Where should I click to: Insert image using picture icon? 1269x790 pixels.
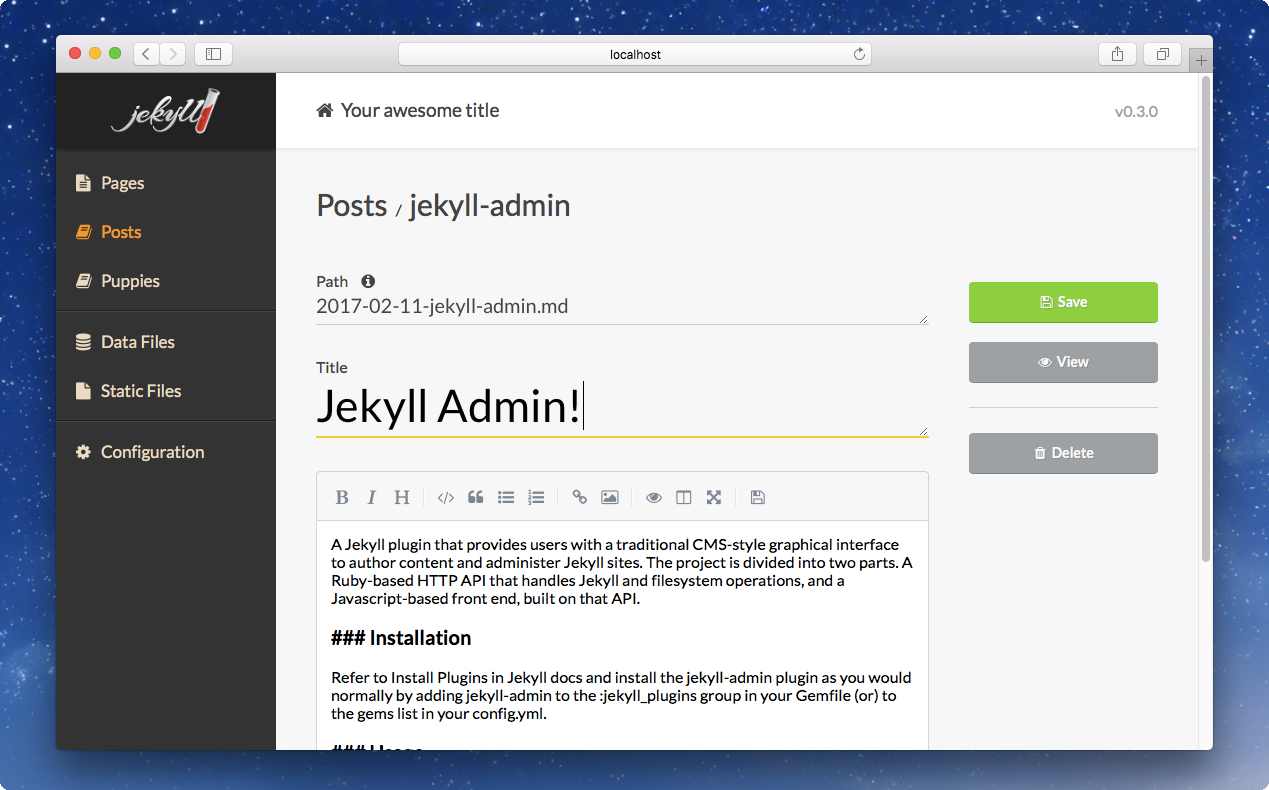click(609, 497)
